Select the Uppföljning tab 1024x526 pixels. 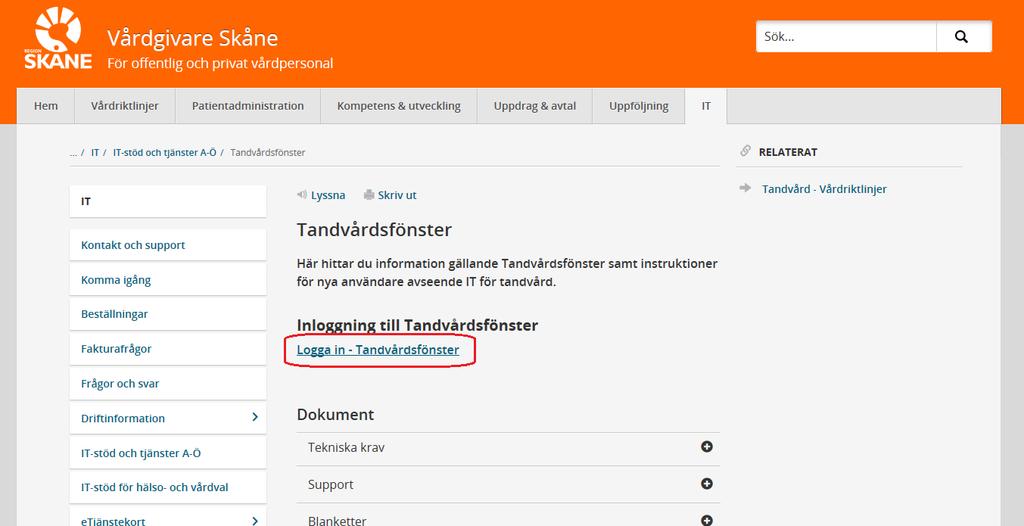639,106
